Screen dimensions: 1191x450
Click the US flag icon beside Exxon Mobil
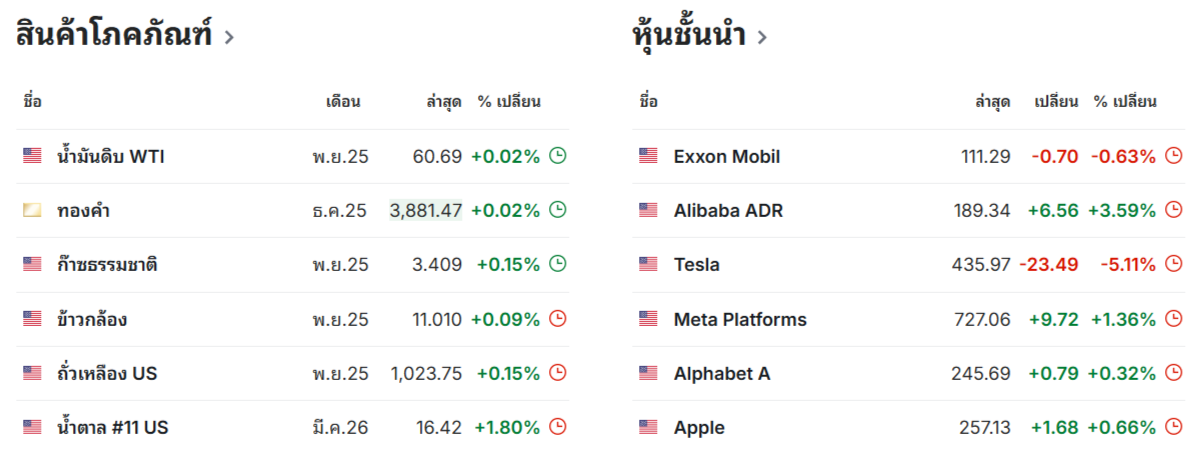click(x=649, y=156)
